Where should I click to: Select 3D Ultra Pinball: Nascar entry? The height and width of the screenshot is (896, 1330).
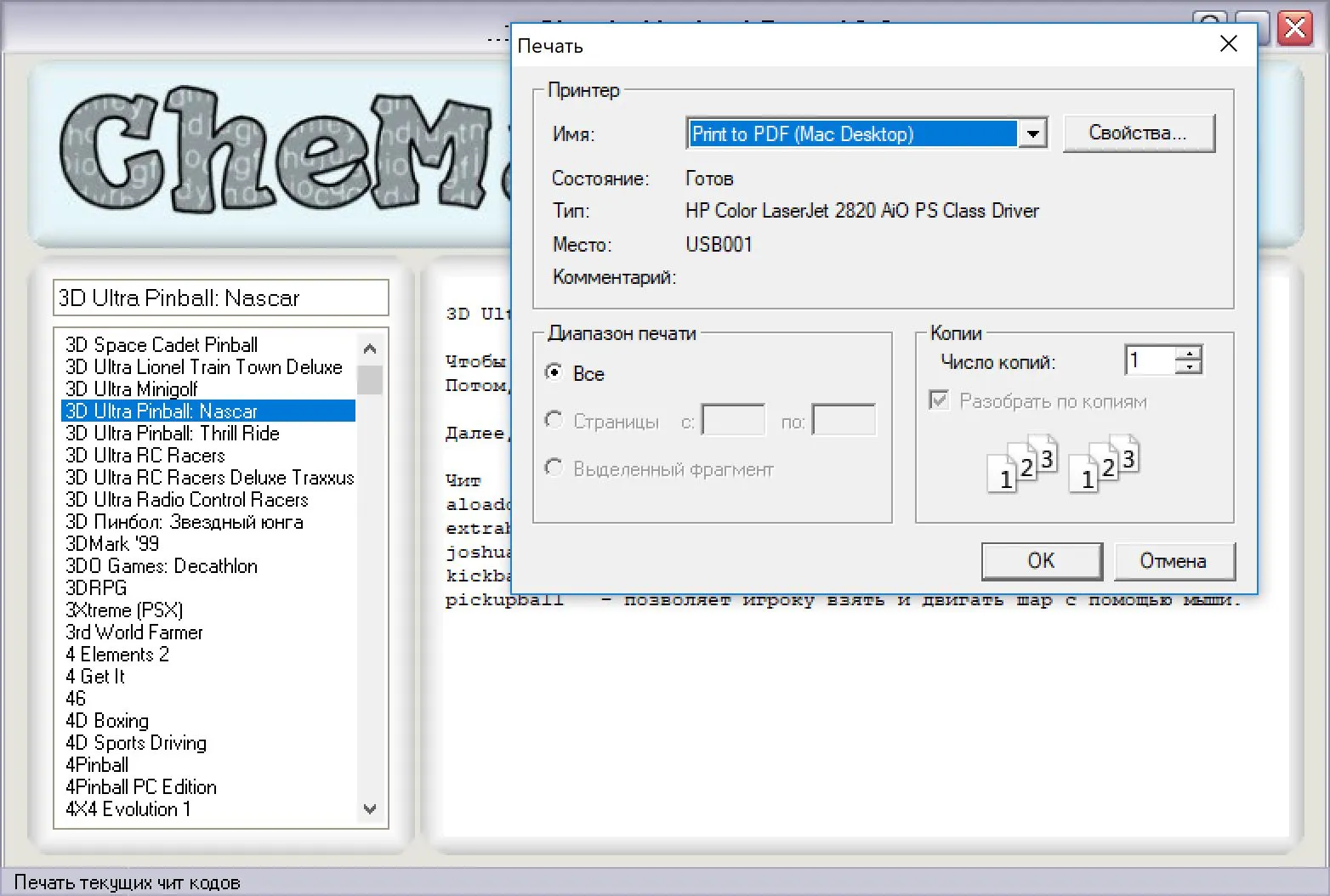(x=208, y=411)
